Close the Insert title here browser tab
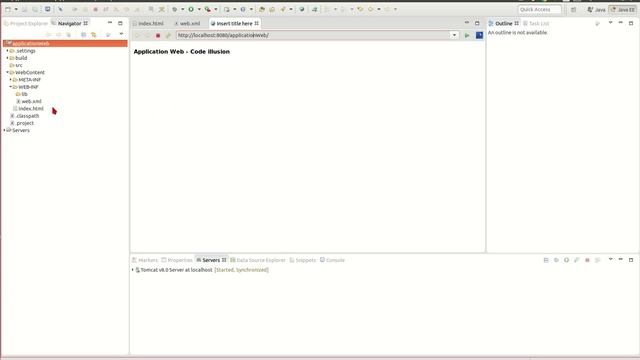The height and width of the screenshot is (360, 640). tap(257, 23)
